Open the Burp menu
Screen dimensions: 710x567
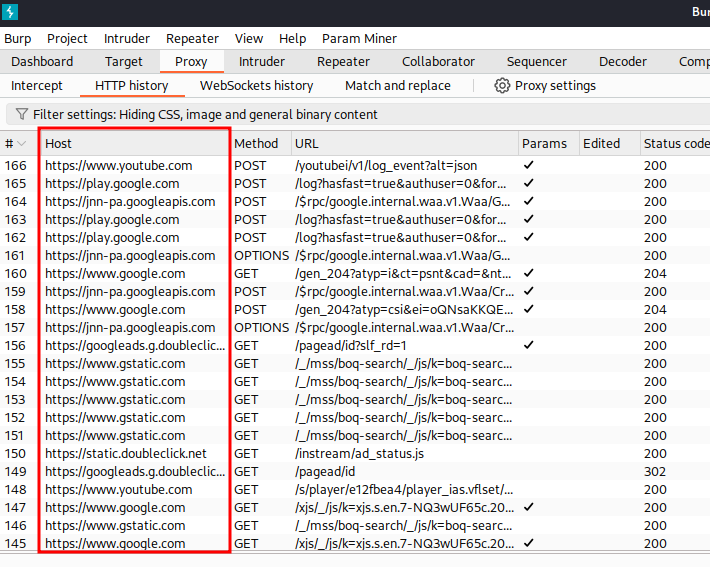point(18,38)
